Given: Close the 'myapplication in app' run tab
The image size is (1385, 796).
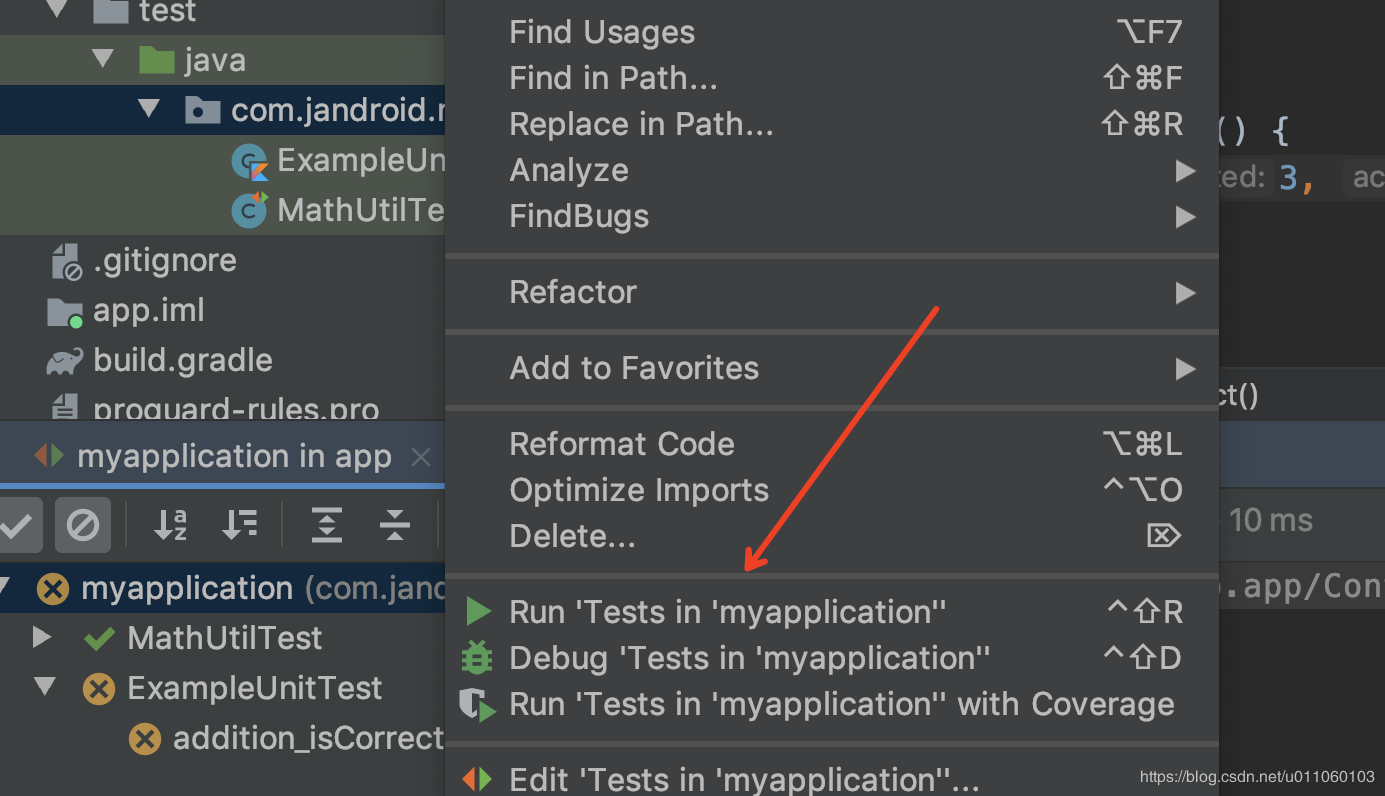Looking at the screenshot, I should click(x=421, y=457).
